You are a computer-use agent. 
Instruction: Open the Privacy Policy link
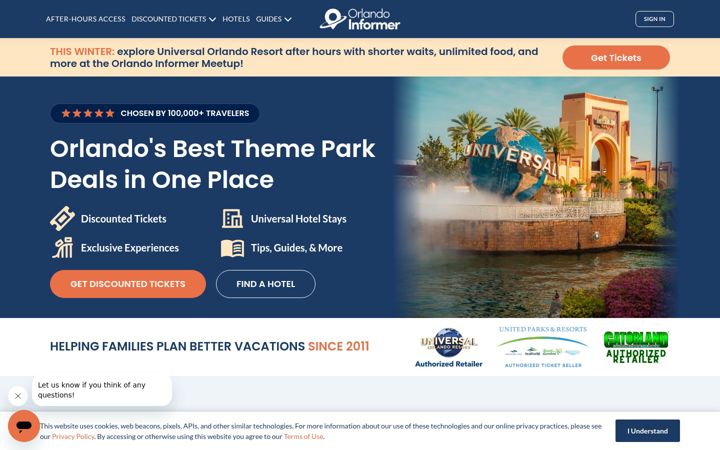tap(73, 437)
